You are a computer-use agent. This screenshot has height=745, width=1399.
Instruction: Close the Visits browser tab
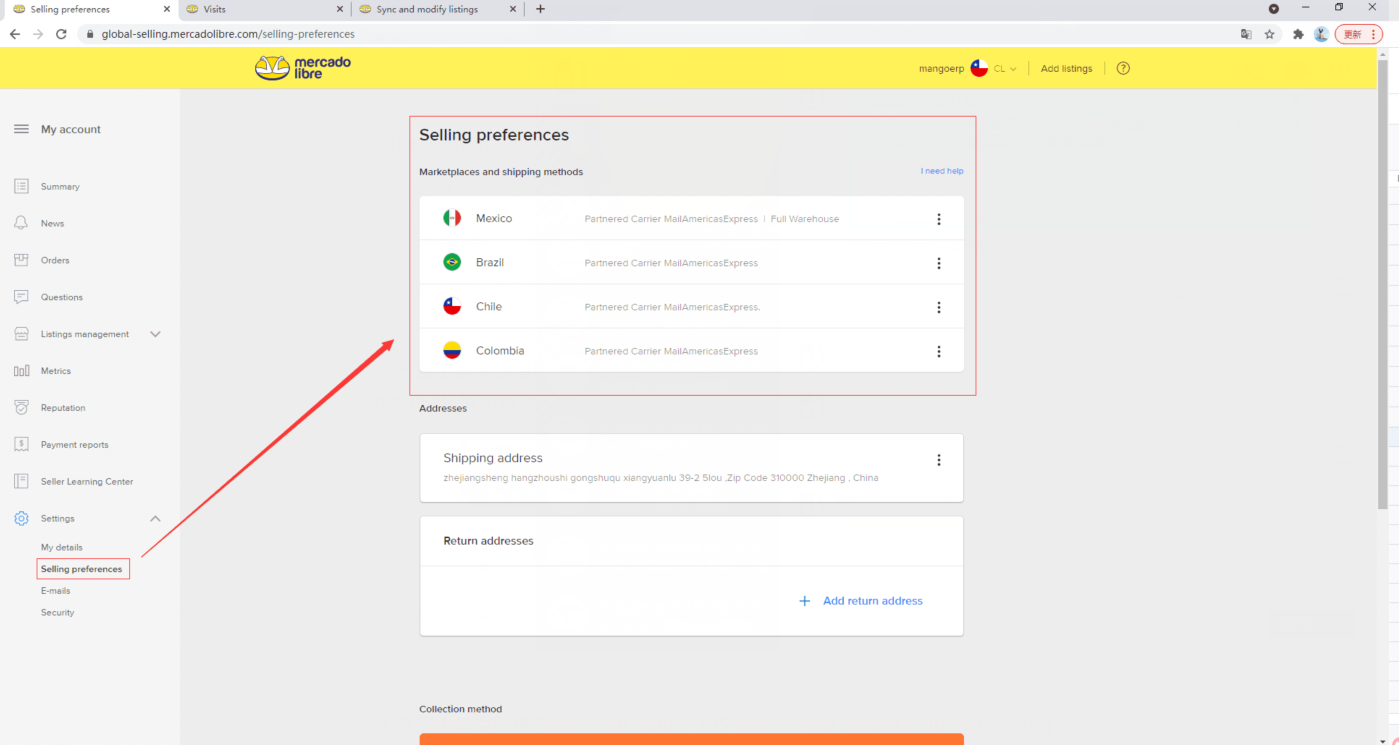tap(340, 9)
